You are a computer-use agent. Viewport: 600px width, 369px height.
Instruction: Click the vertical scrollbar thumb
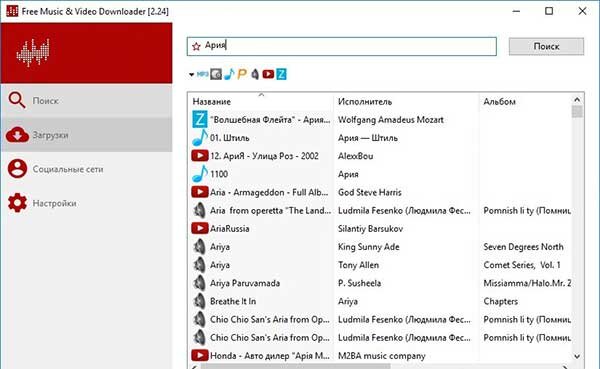577,112
